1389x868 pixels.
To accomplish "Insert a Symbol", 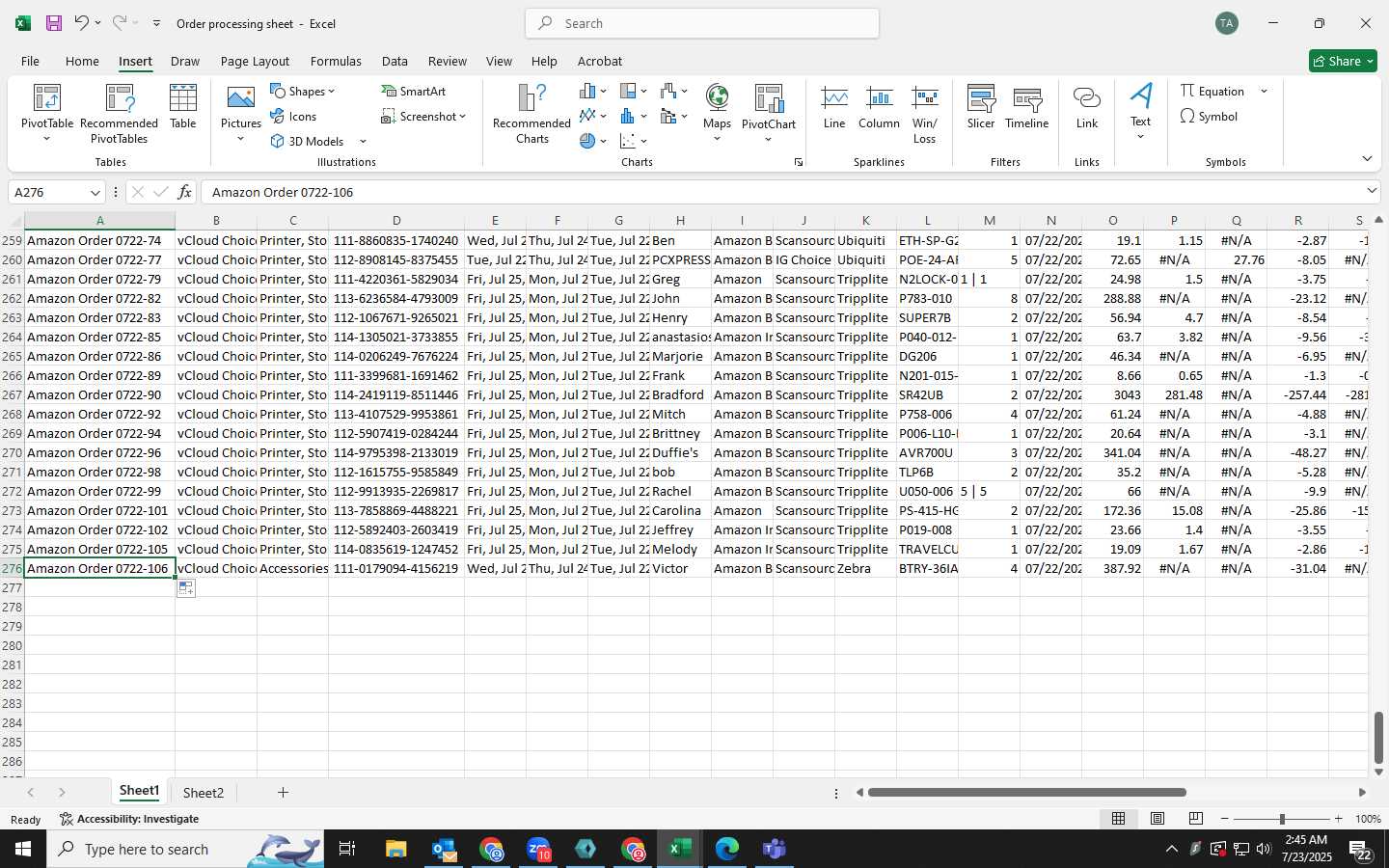I will click(1209, 117).
